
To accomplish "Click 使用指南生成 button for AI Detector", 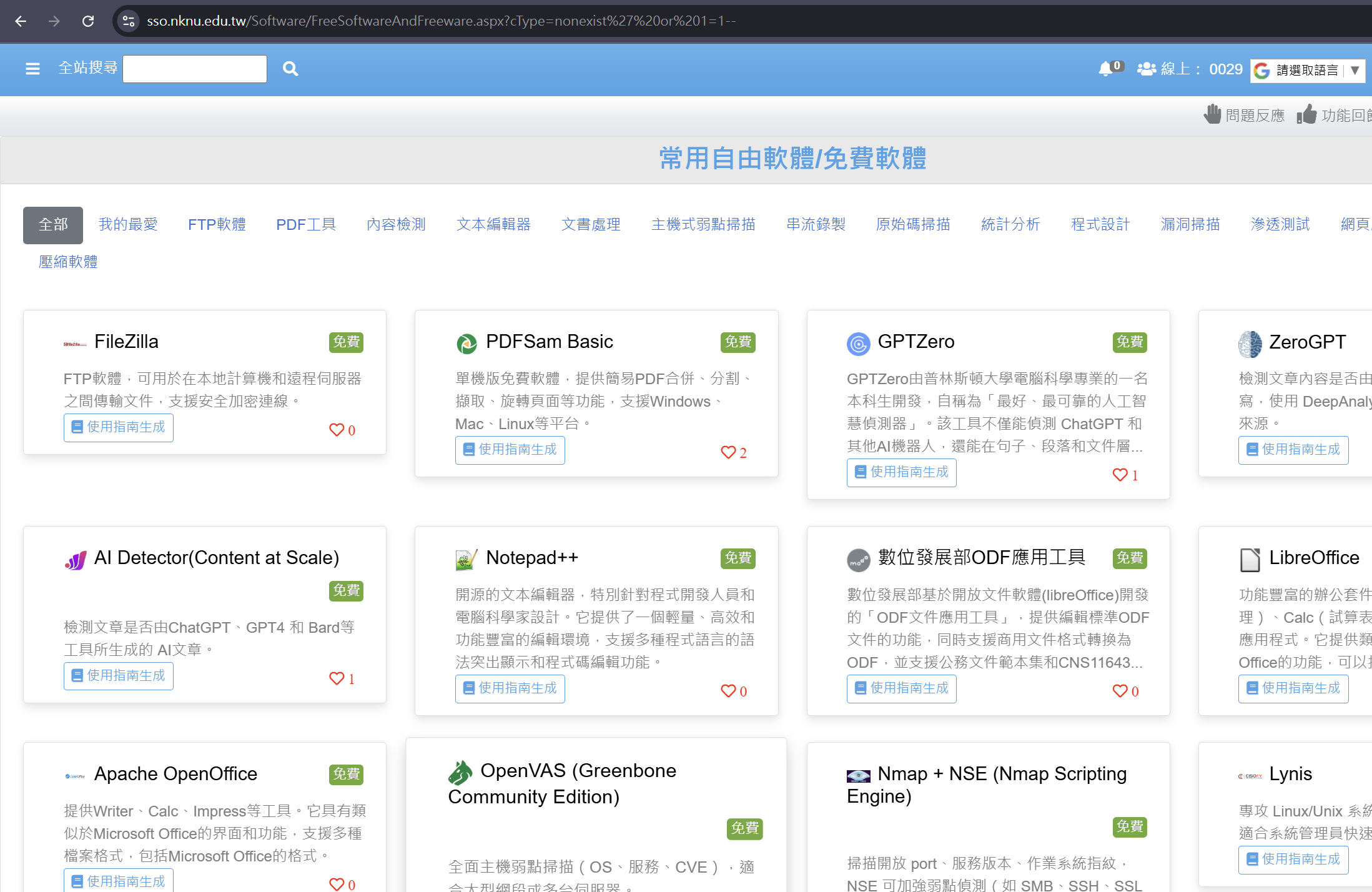I will (x=119, y=676).
